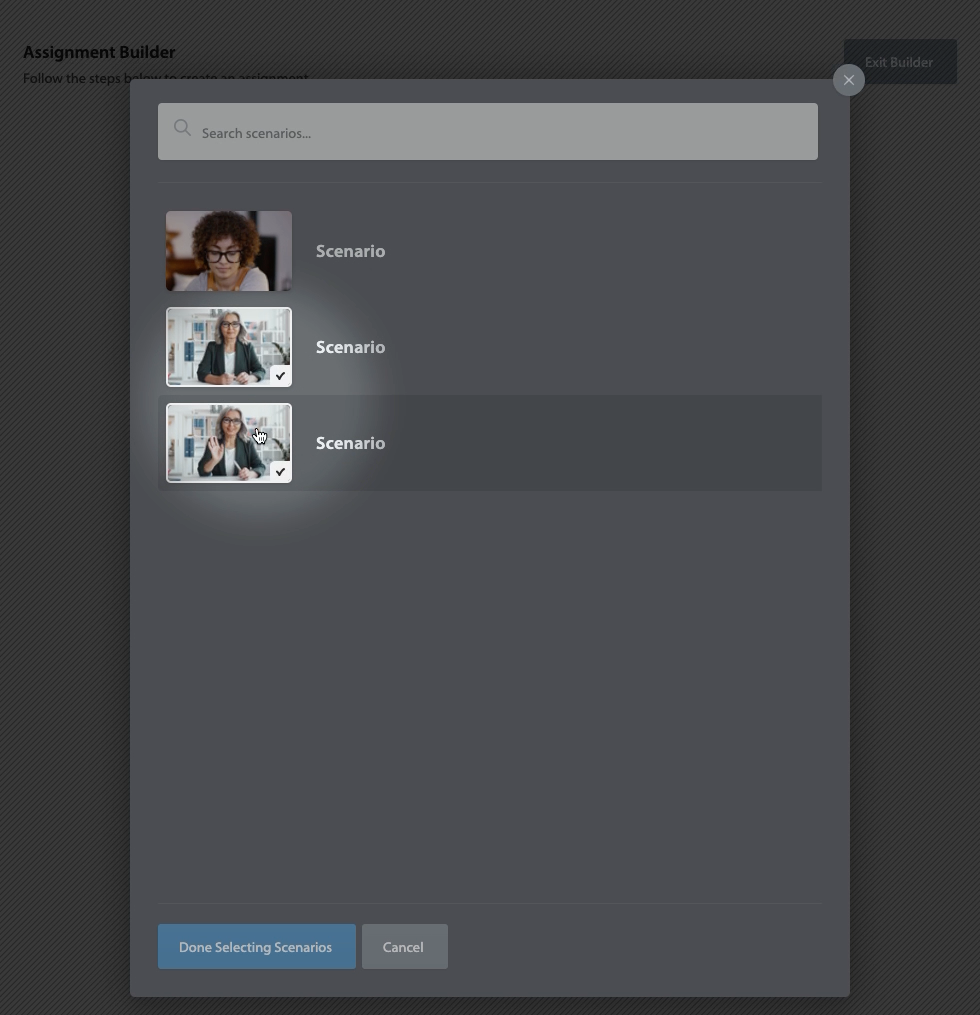
Task: Select the curly-haired woman scenario thumbnail
Action: click(x=229, y=251)
